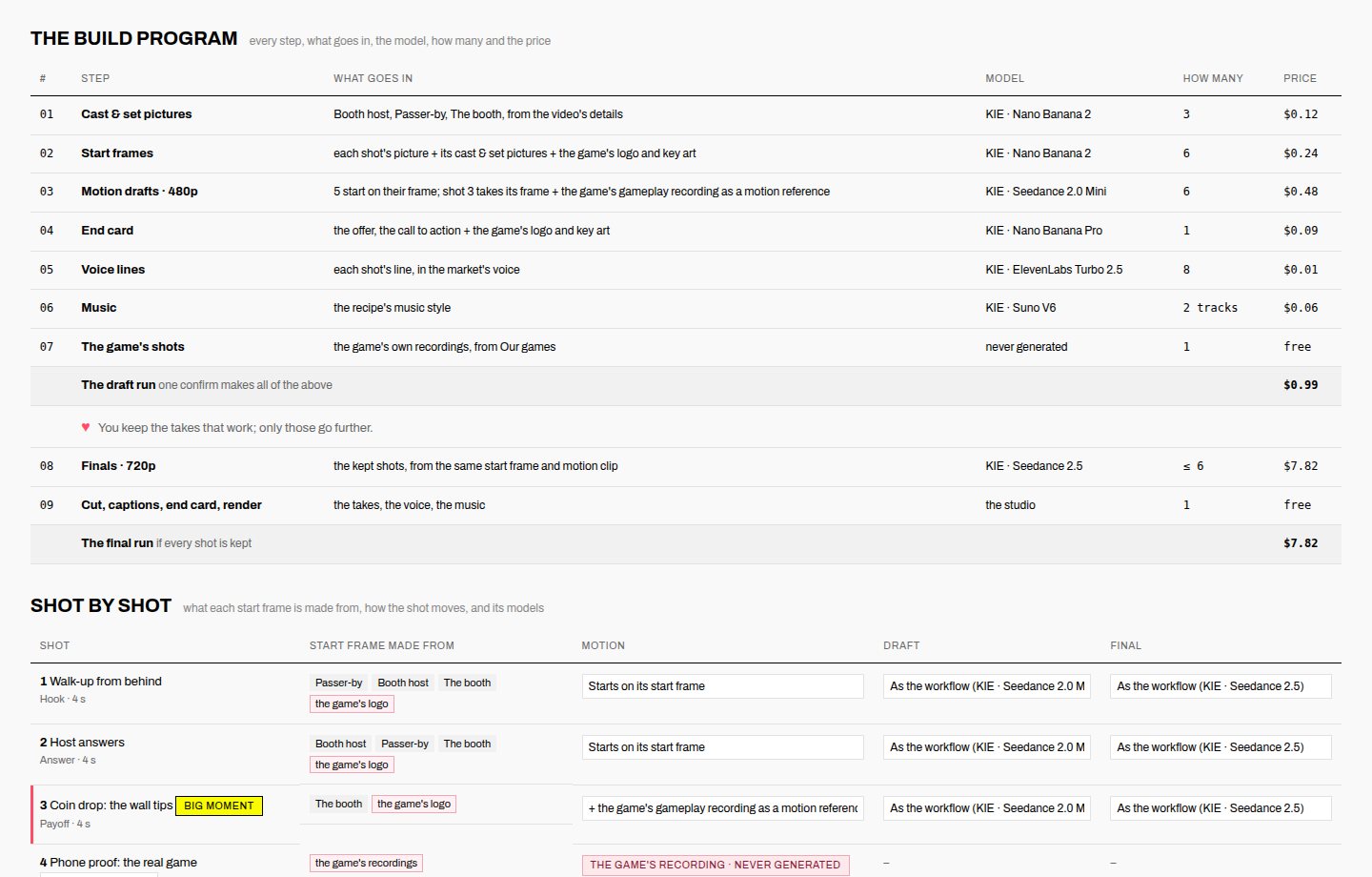The width and height of the screenshot is (1372, 877).
Task: Click the game's logo chip in the Coin drop row
Action: pyautogui.click(x=414, y=804)
